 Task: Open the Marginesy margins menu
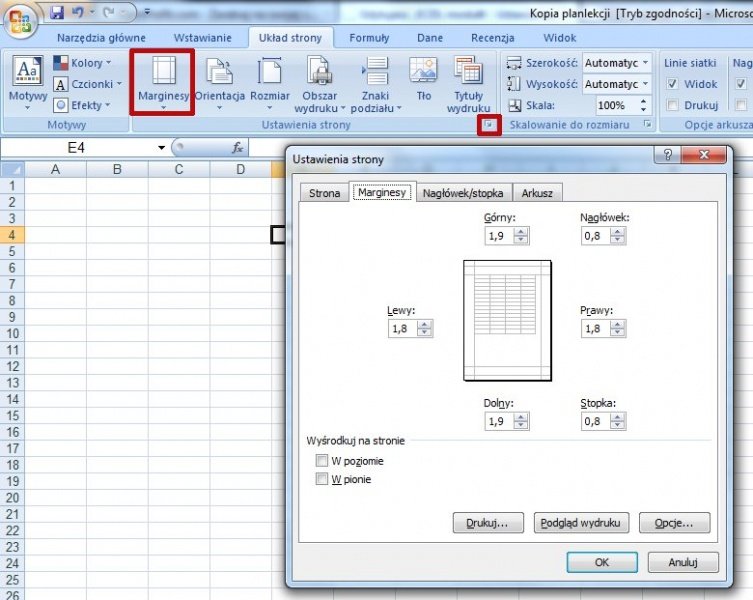coord(162,80)
